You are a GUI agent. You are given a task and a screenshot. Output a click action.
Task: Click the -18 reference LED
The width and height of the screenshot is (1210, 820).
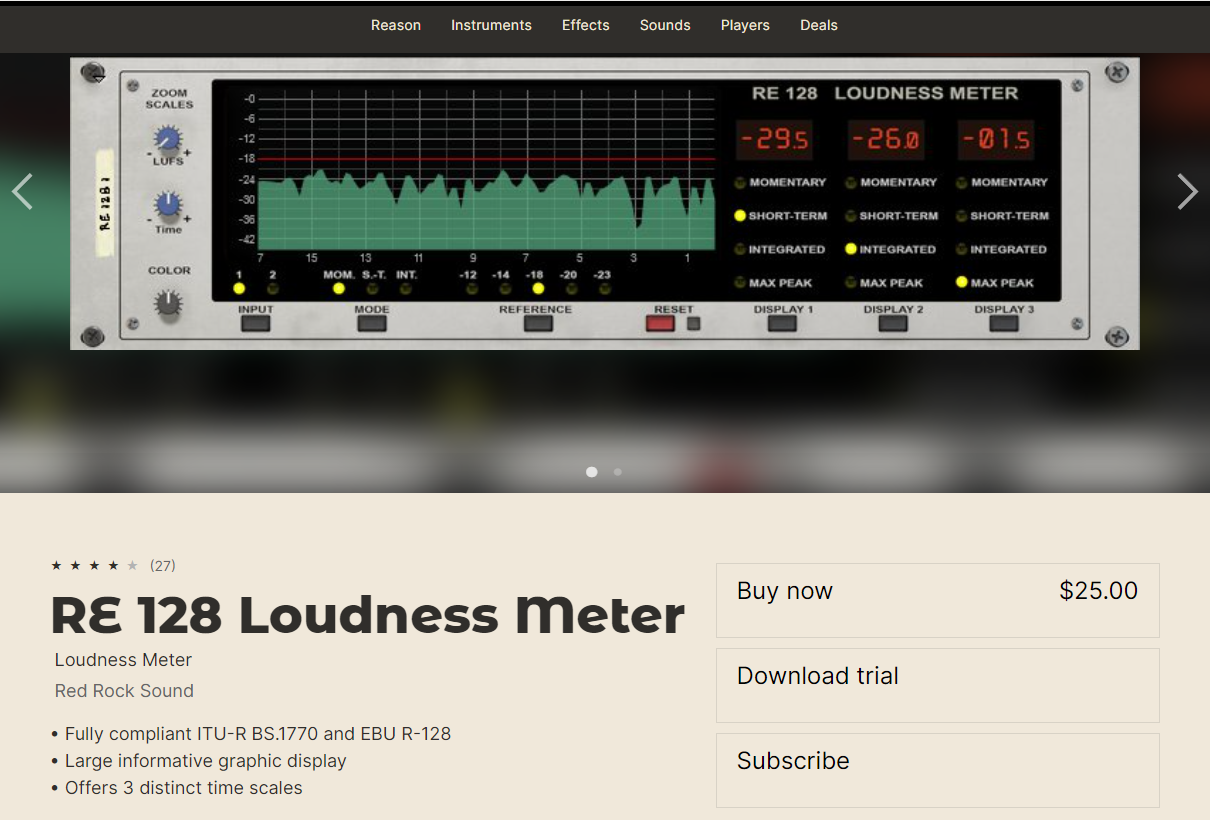pyautogui.click(x=538, y=289)
